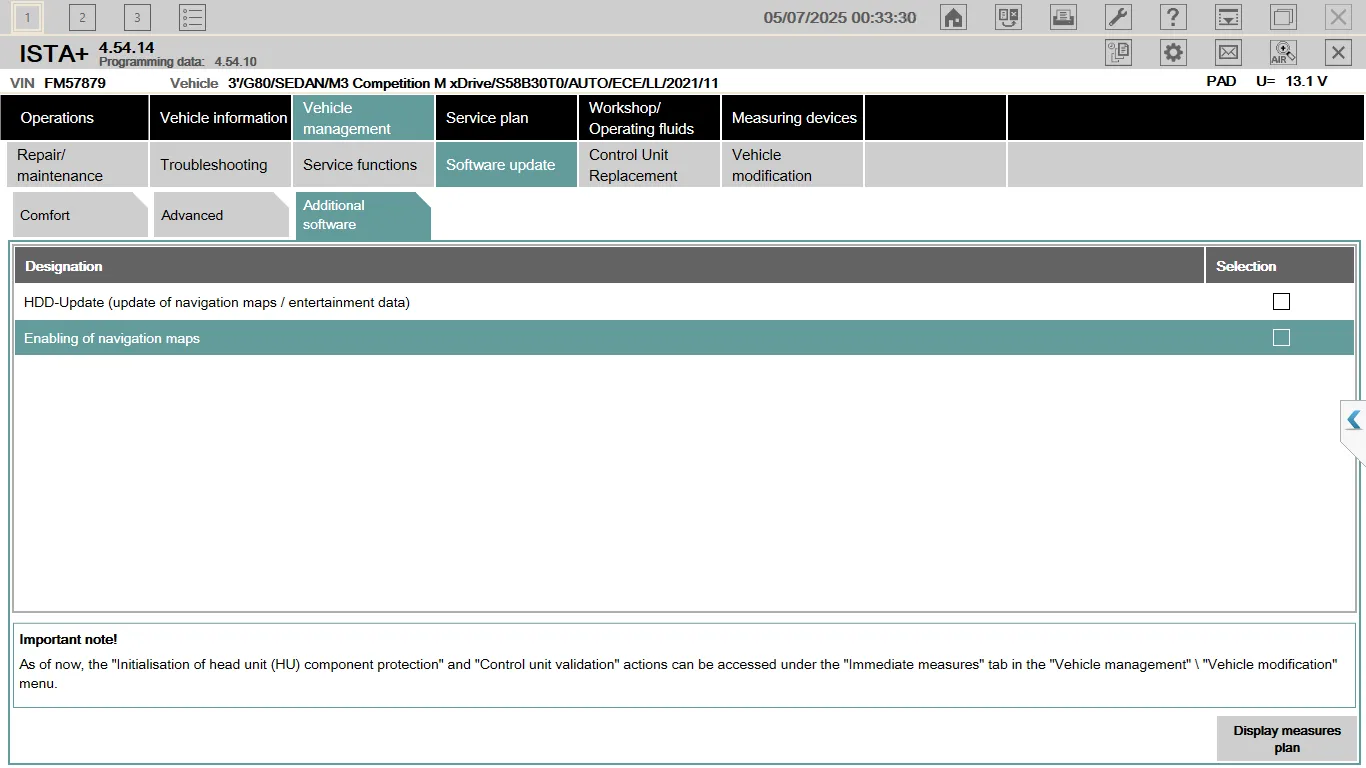Click the Designation column header
This screenshot has height=768, width=1366.
(x=609, y=266)
